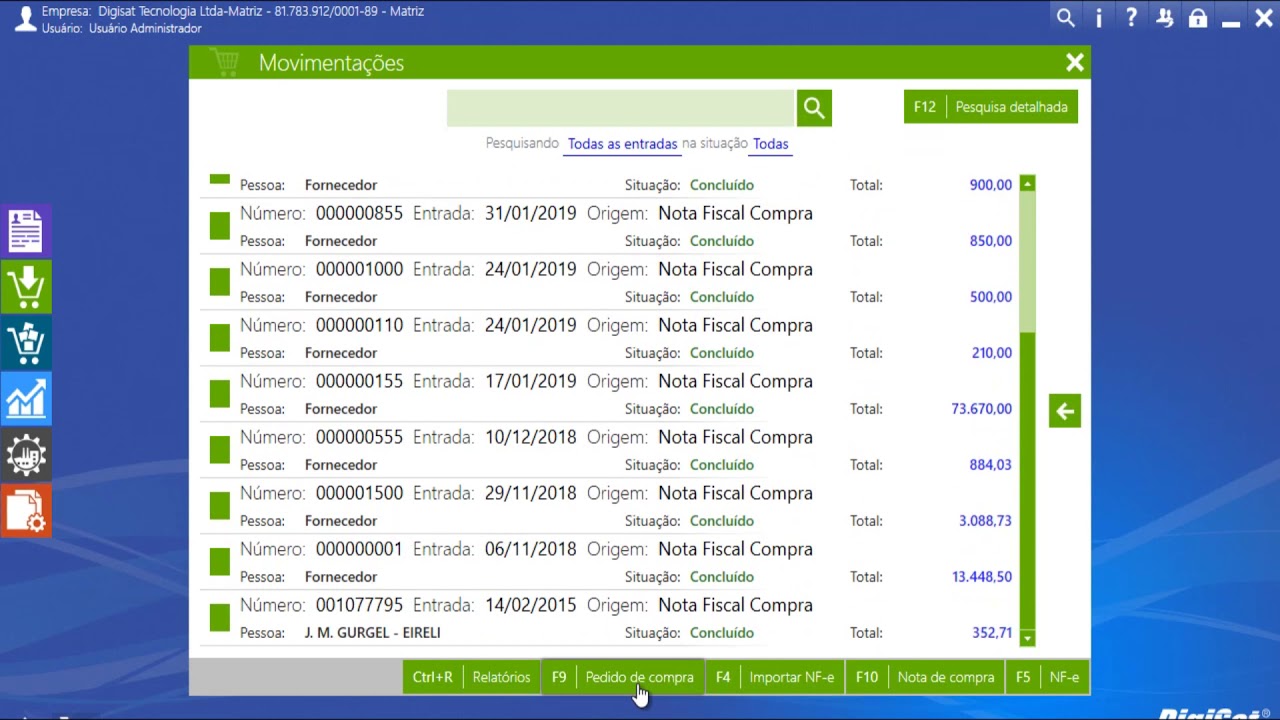This screenshot has height=720, width=1280.
Task: Open the orange file settings icon
Action: pyautogui.click(x=26, y=511)
